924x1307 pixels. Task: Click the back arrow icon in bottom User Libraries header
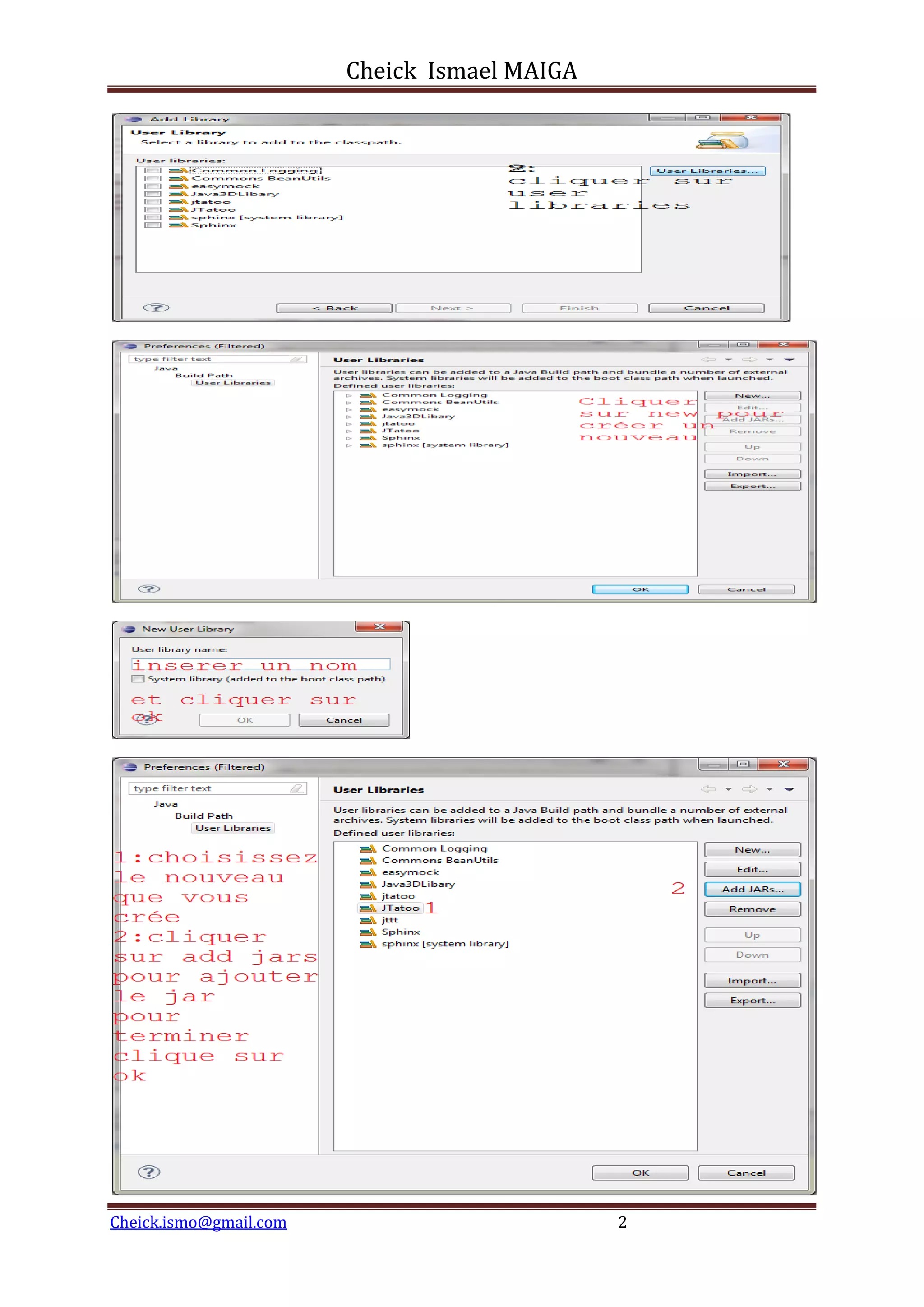[708, 789]
